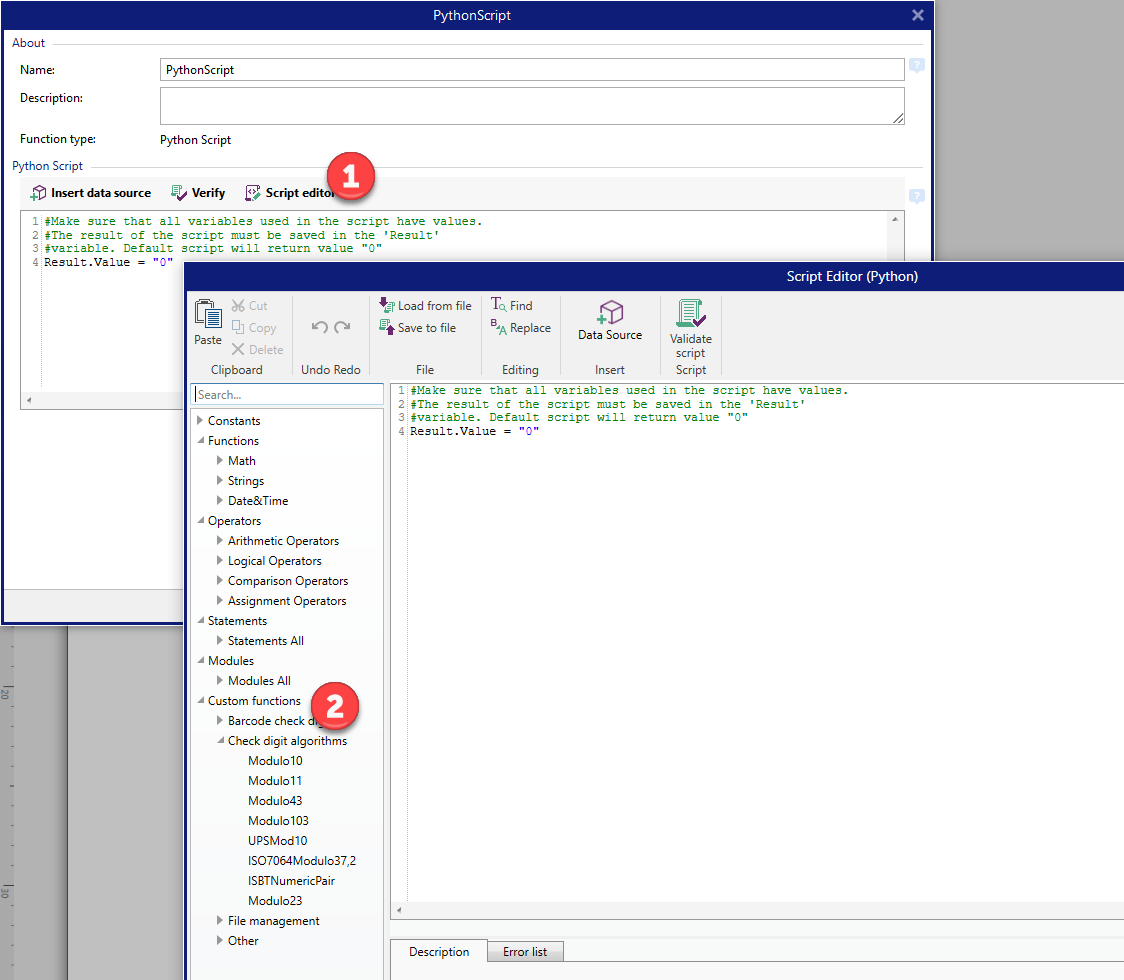1124x980 pixels.
Task: Click the Data Source cube icon
Action: pos(610,313)
